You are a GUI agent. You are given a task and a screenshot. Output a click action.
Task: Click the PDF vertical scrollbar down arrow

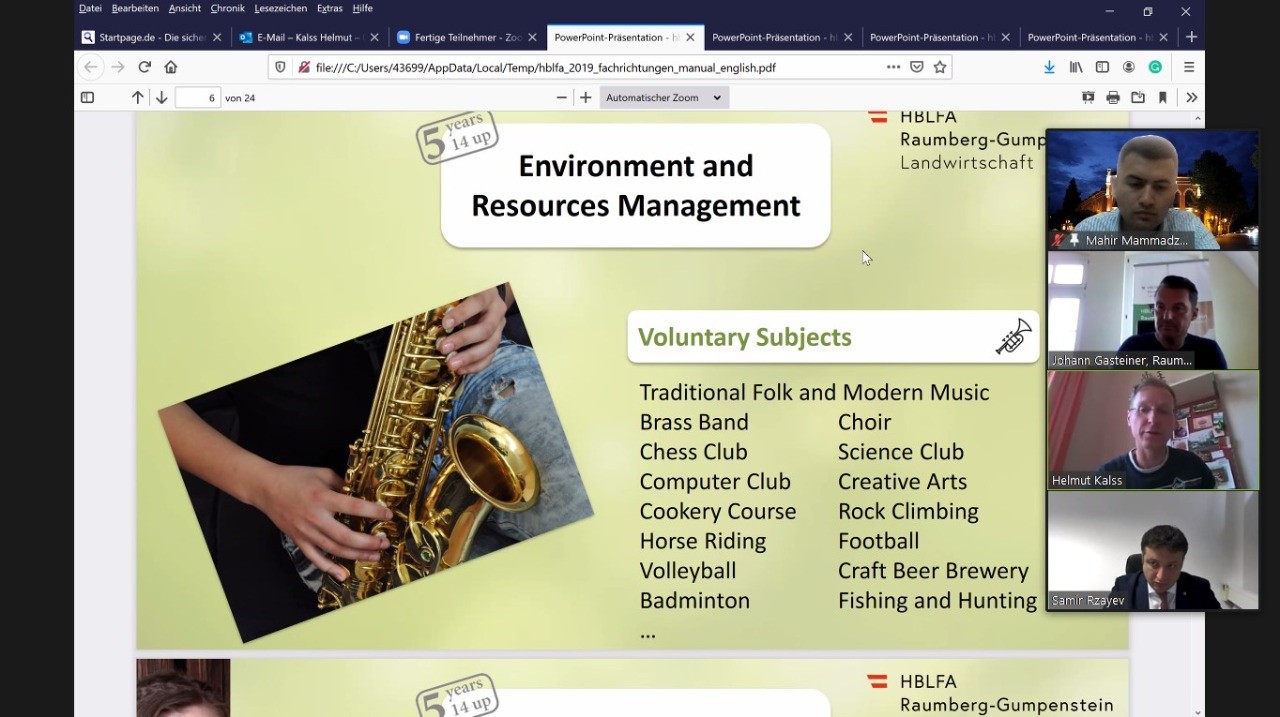tap(1198, 711)
